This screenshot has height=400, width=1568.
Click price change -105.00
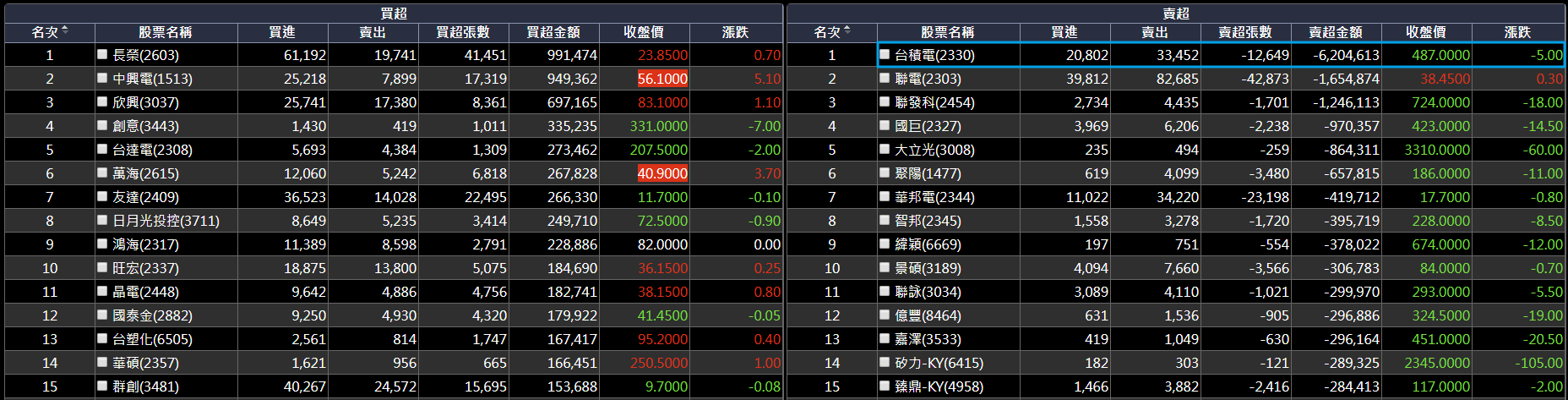[1538, 363]
